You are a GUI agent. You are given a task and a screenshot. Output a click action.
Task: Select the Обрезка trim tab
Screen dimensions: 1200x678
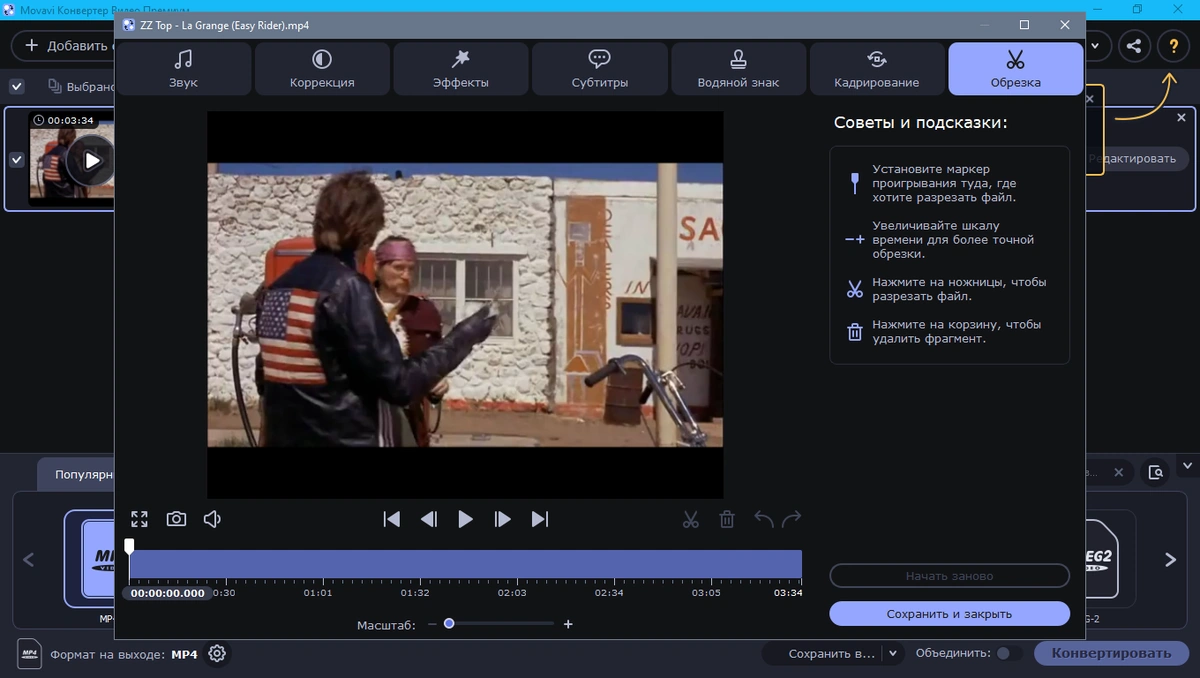pyautogui.click(x=1015, y=68)
